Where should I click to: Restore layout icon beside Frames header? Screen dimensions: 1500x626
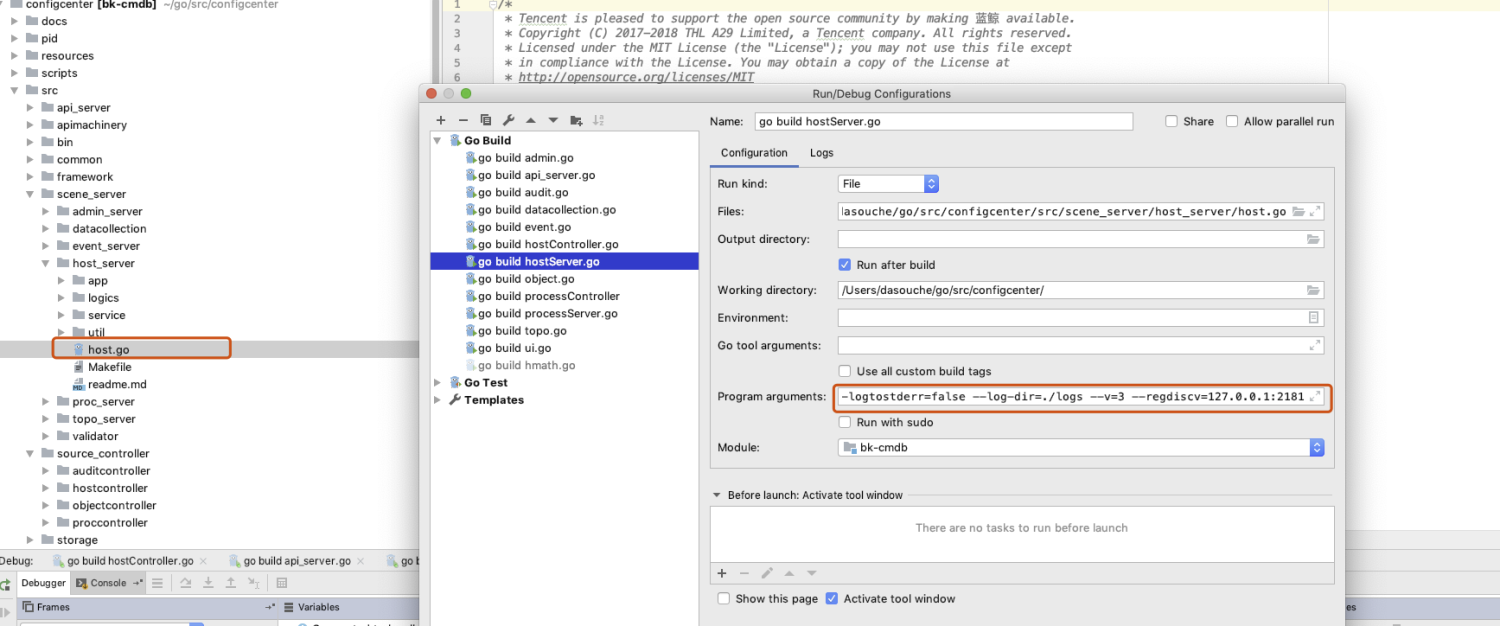click(x=270, y=607)
